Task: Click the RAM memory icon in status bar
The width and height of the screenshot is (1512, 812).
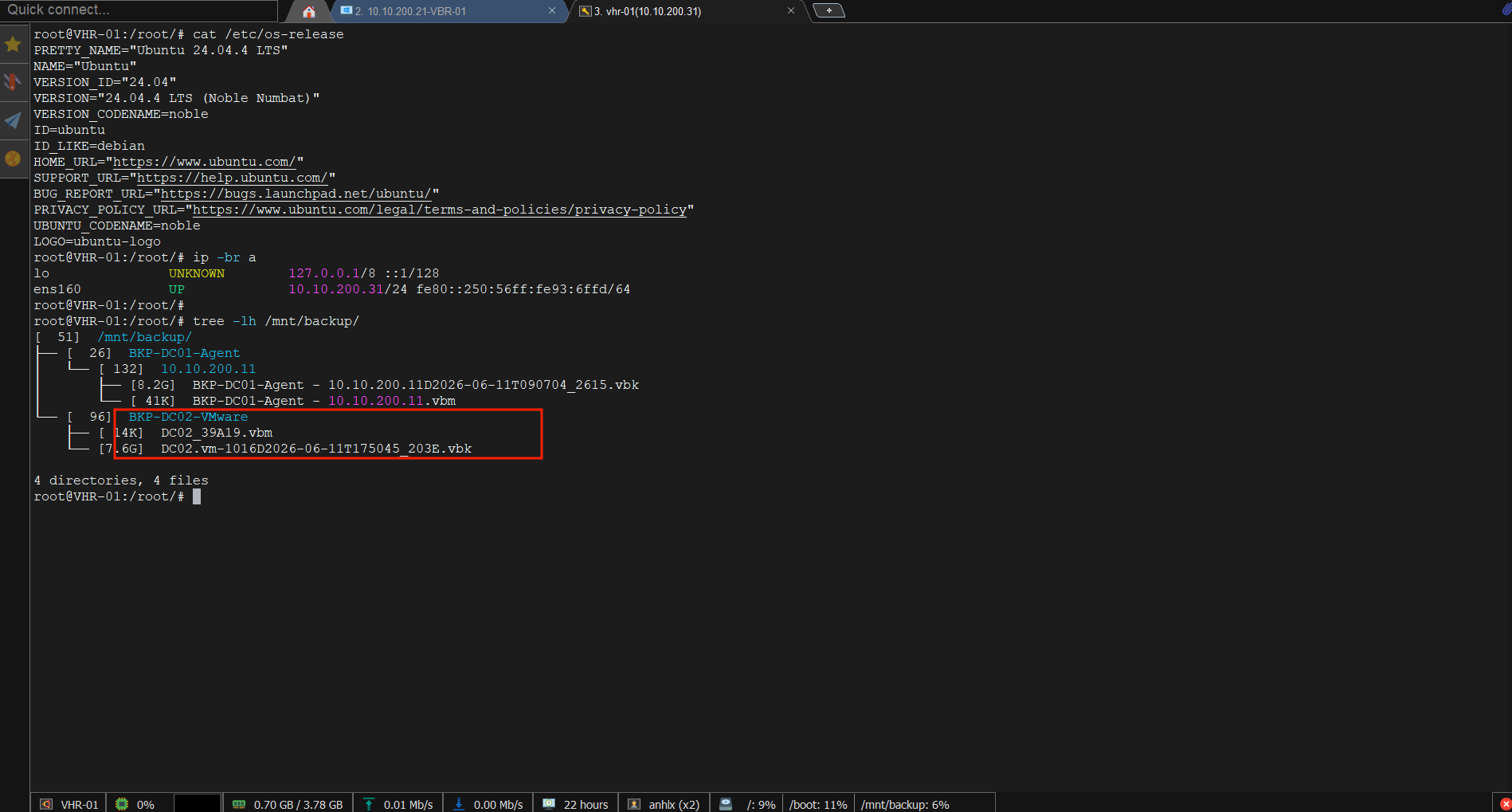Action: pos(239,804)
